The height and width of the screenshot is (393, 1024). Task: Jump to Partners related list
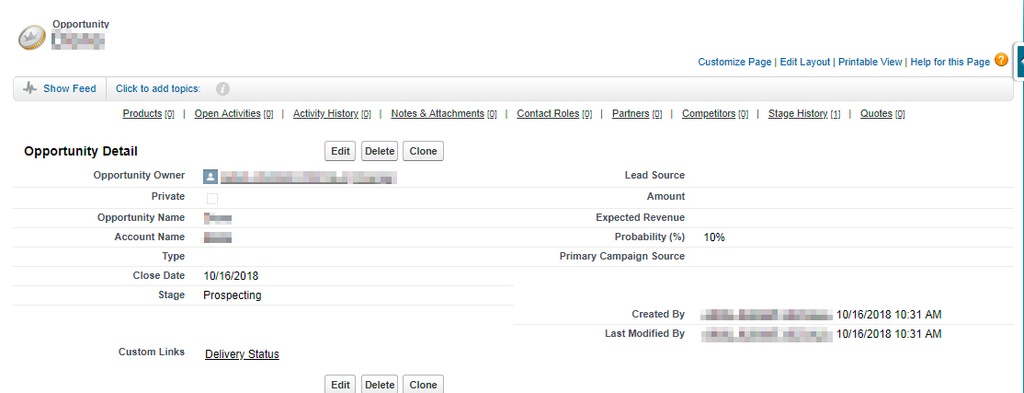(630, 114)
